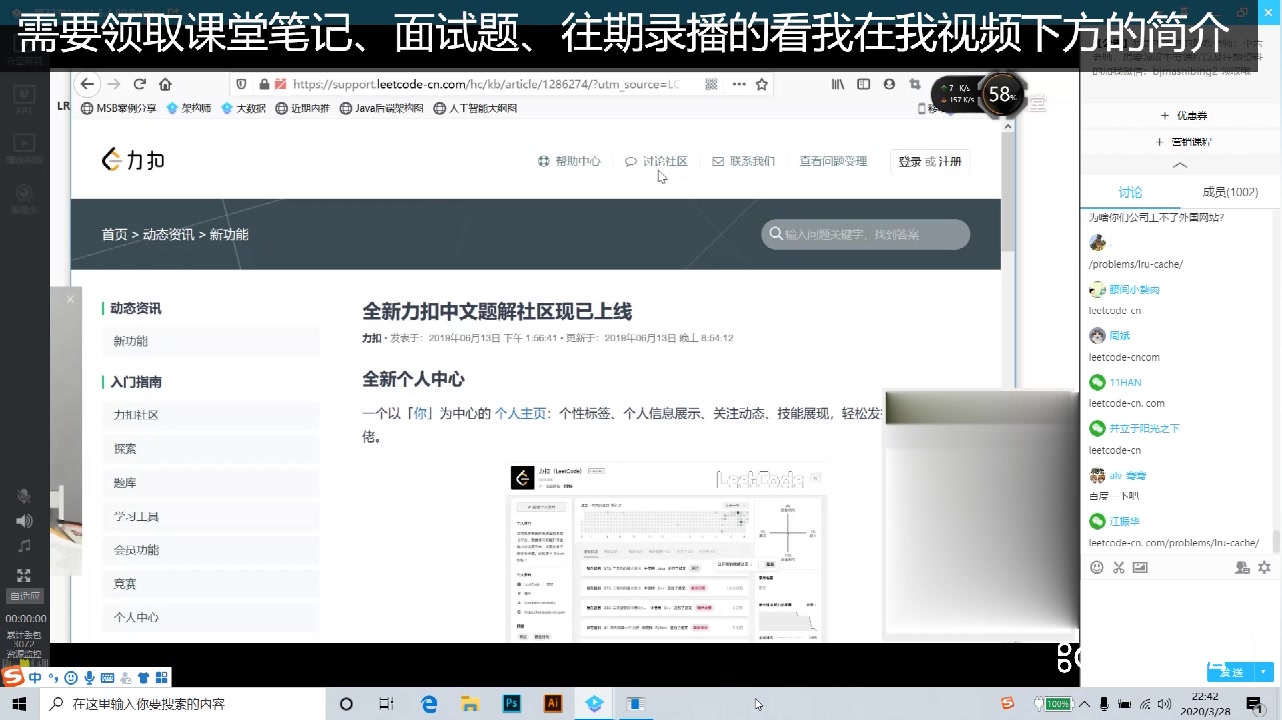Open the browser library icon

838,84
